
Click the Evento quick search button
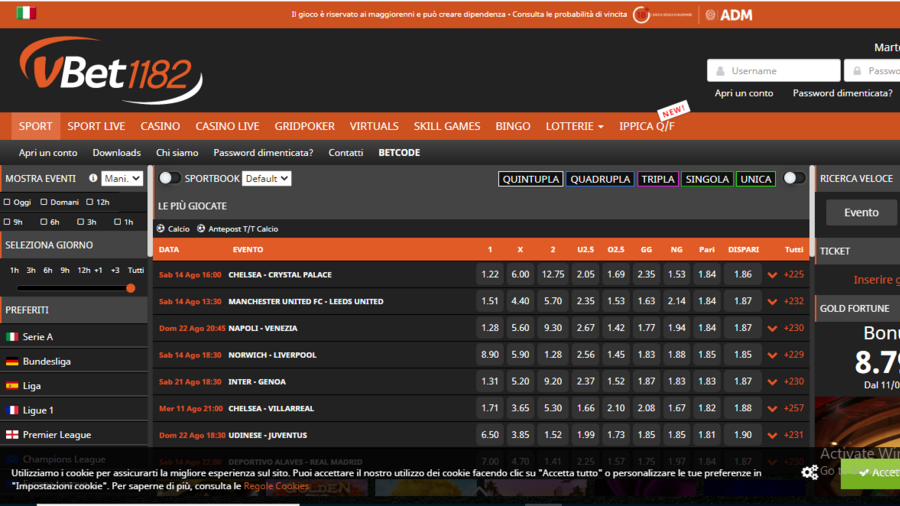(x=861, y=212)
